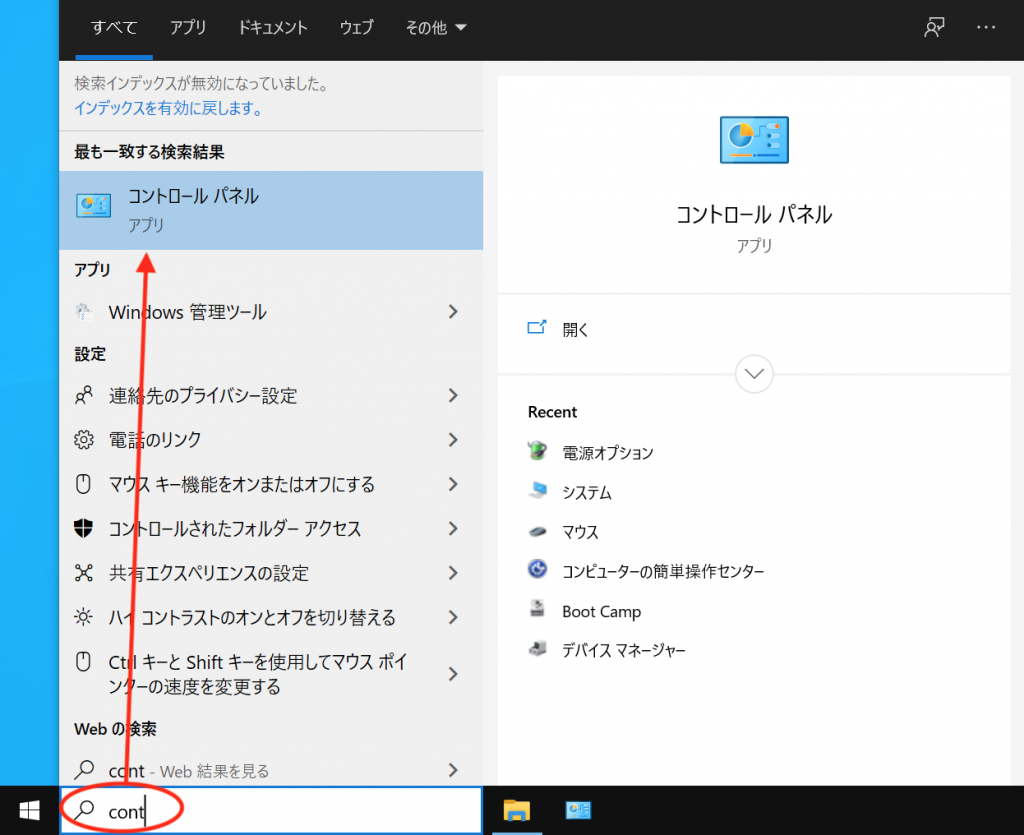Click the search magnifier in the taskbar box

tap(84, 811)
